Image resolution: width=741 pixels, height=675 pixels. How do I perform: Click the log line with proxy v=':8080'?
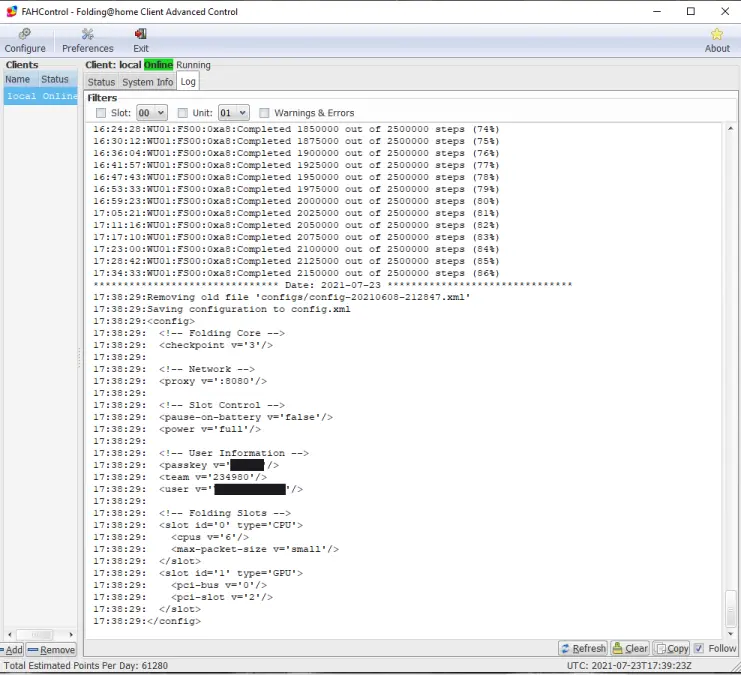(180, 381)
